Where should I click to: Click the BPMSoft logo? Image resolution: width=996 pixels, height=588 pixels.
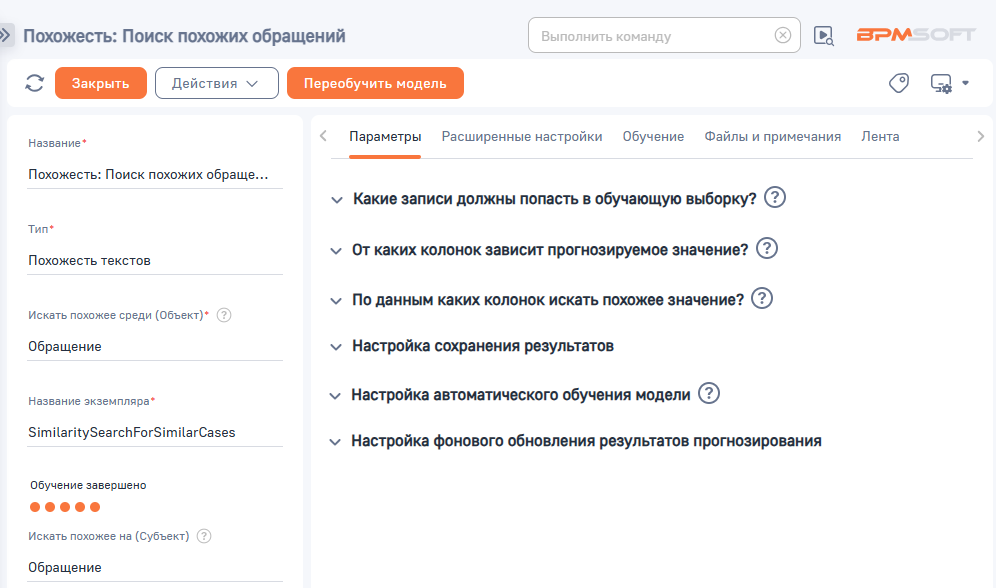[913, 33]
